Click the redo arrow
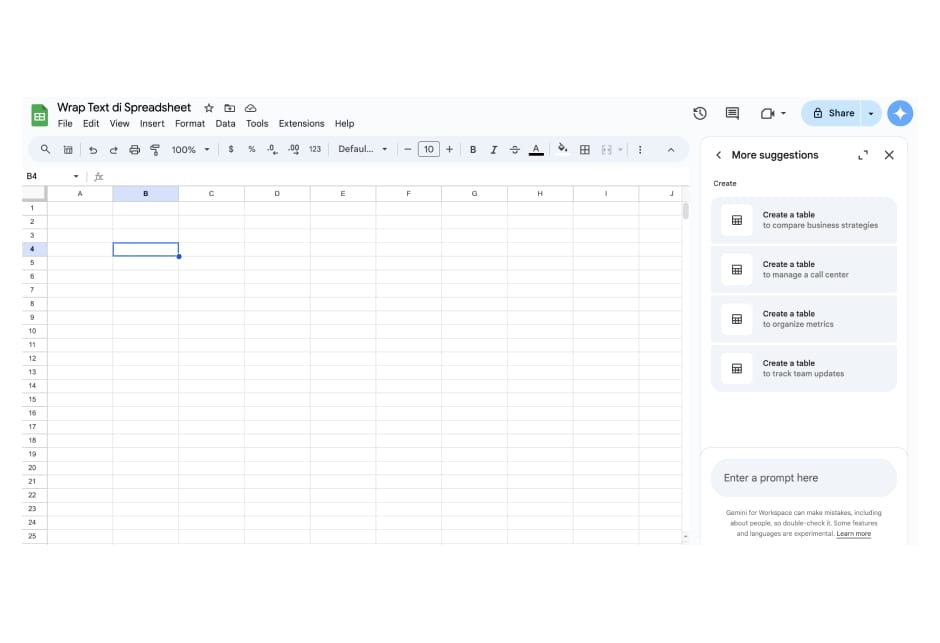The width and height of the screenshot is (940, 643). pyautogui.click(x=113, y=149)
